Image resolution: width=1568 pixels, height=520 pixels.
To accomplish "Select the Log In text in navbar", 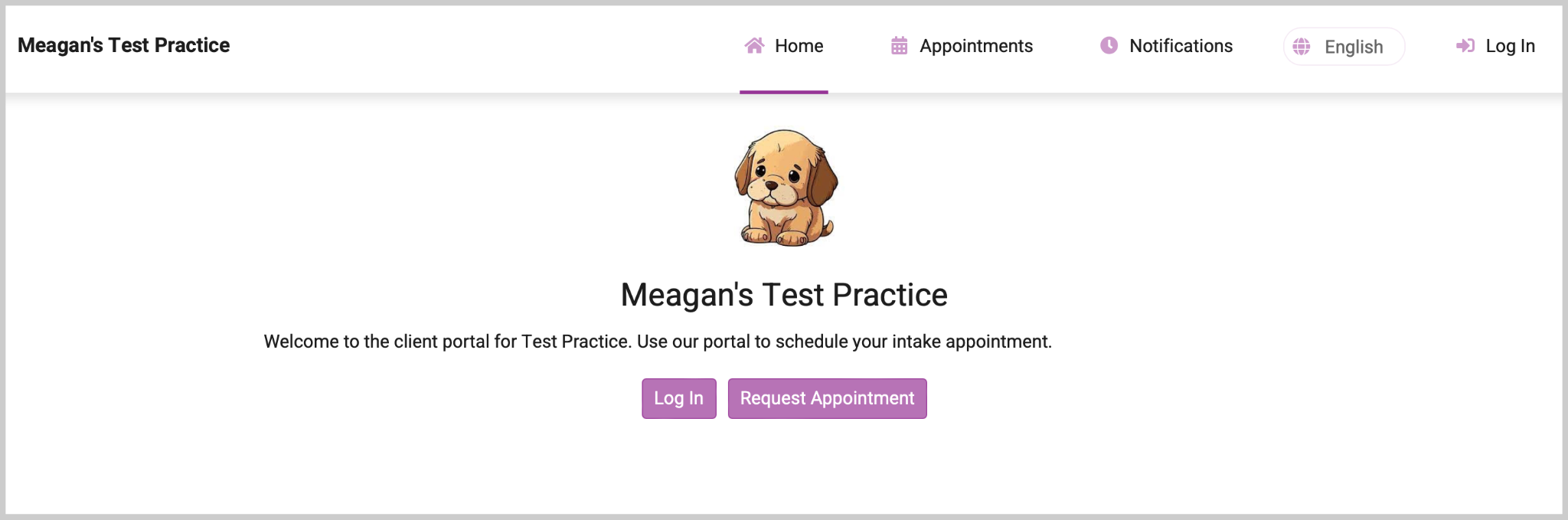I will (1510, 46).
